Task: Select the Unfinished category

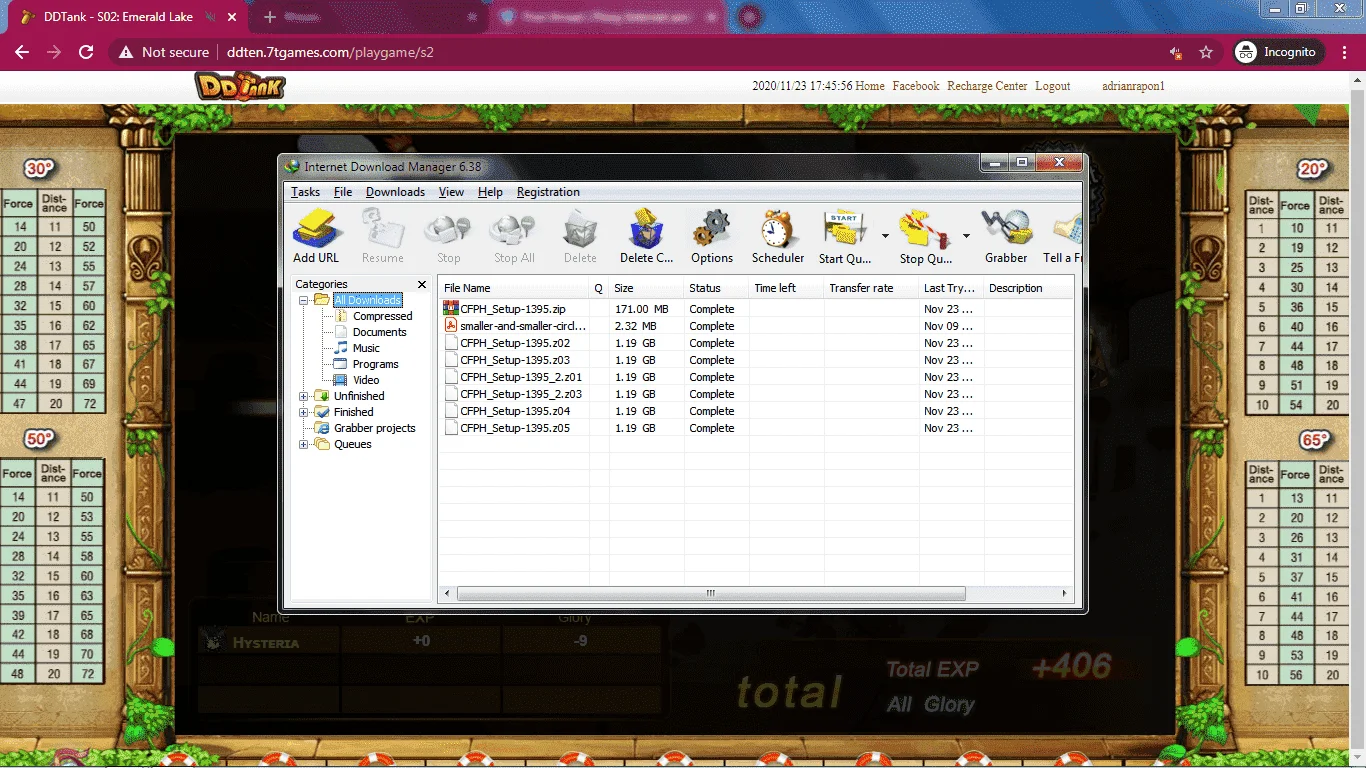Action: pos(359,396)
